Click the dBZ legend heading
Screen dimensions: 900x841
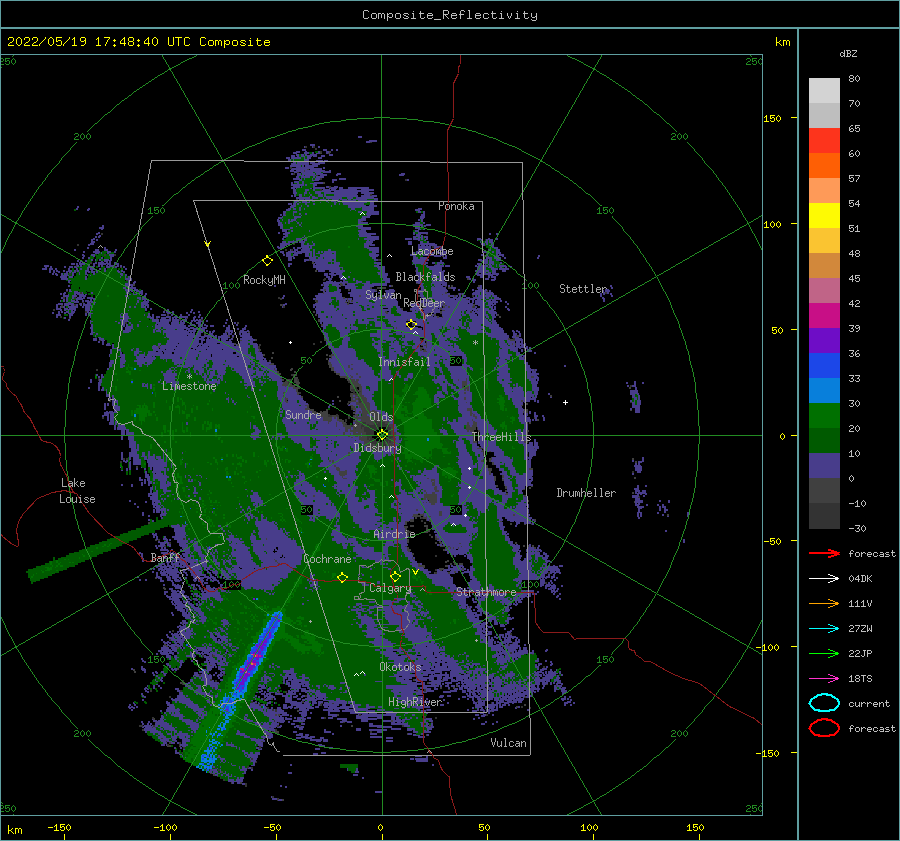[x=848, y=53]
